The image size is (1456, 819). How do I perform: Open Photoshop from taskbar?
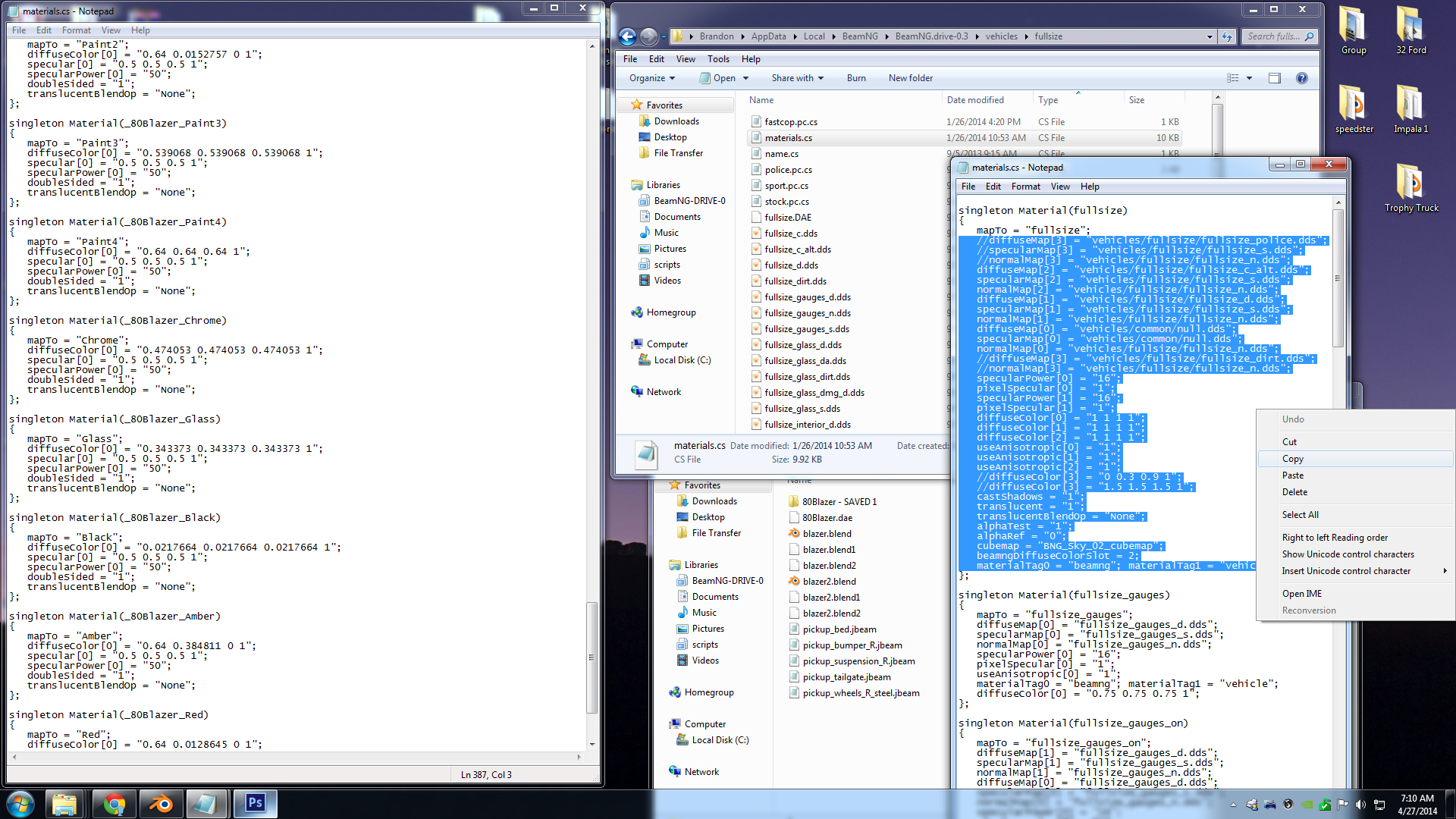(x=255, y=804)
